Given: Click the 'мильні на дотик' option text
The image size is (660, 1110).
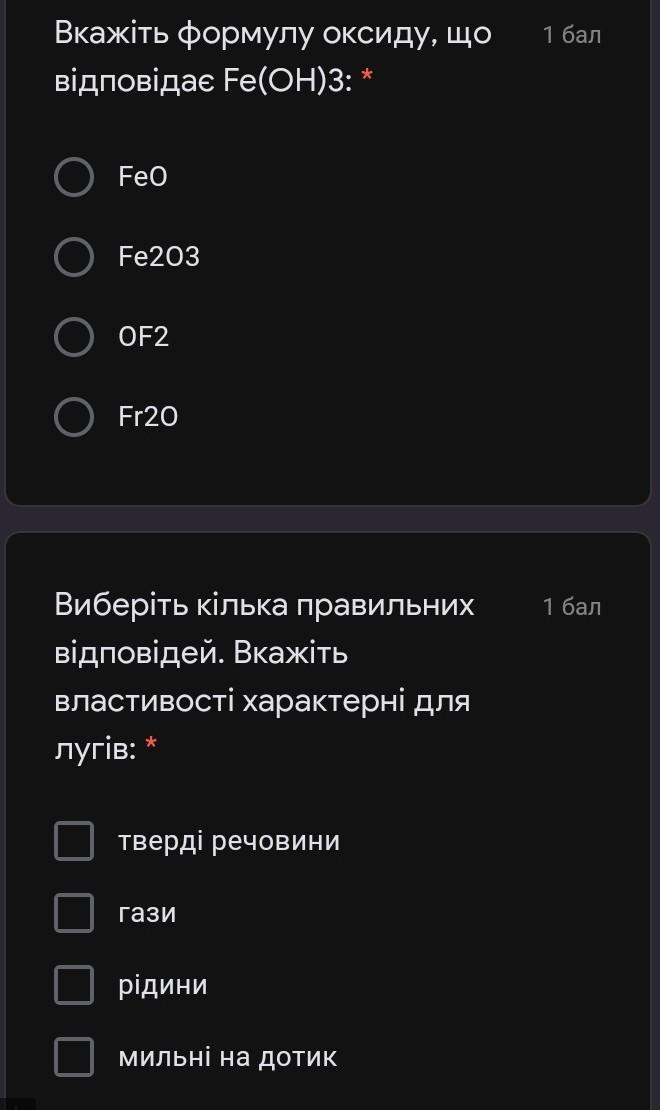Looking at the screenshot, I should (x=228, y=1057).
